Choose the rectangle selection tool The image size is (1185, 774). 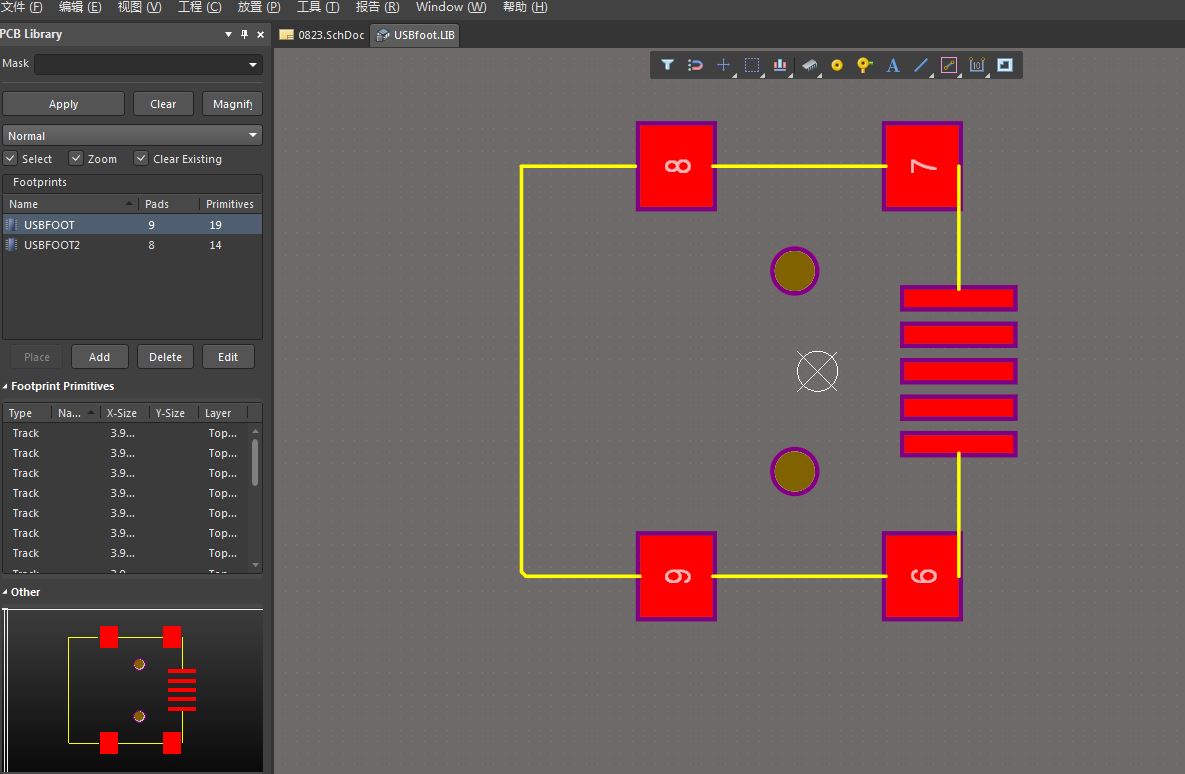(x=751, y=65)
